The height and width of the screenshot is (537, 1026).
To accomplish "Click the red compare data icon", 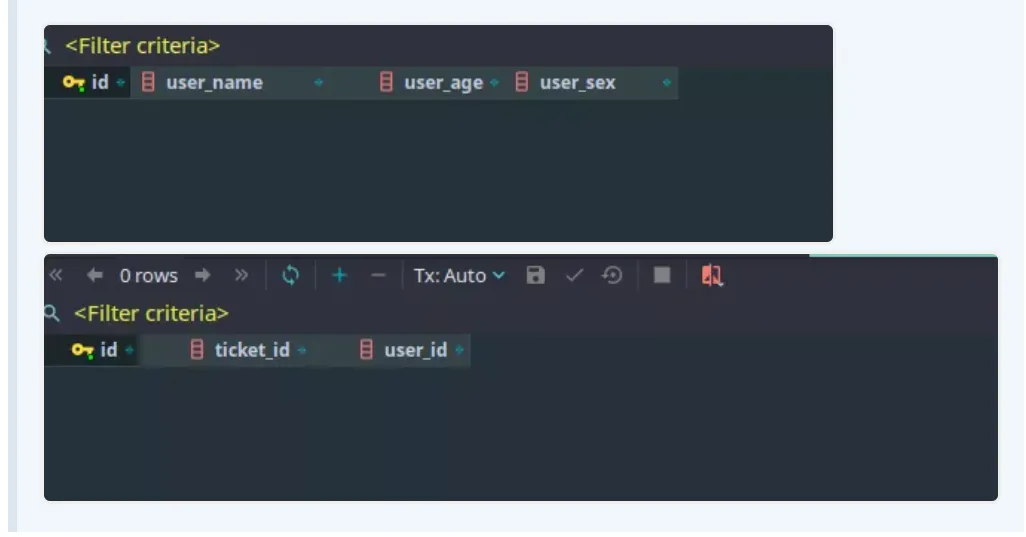I will 712,275.
